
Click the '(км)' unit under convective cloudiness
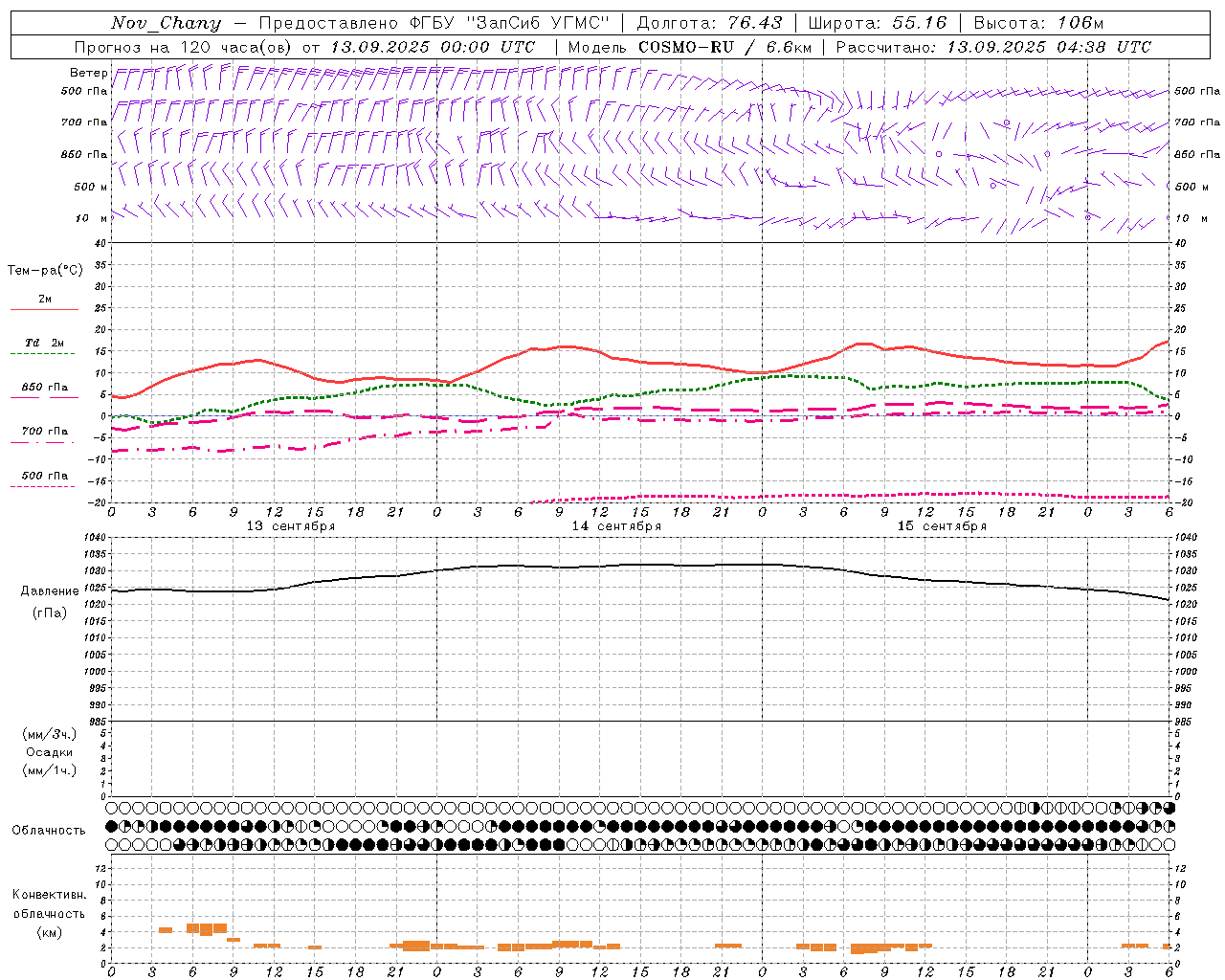tap(49, 932)
